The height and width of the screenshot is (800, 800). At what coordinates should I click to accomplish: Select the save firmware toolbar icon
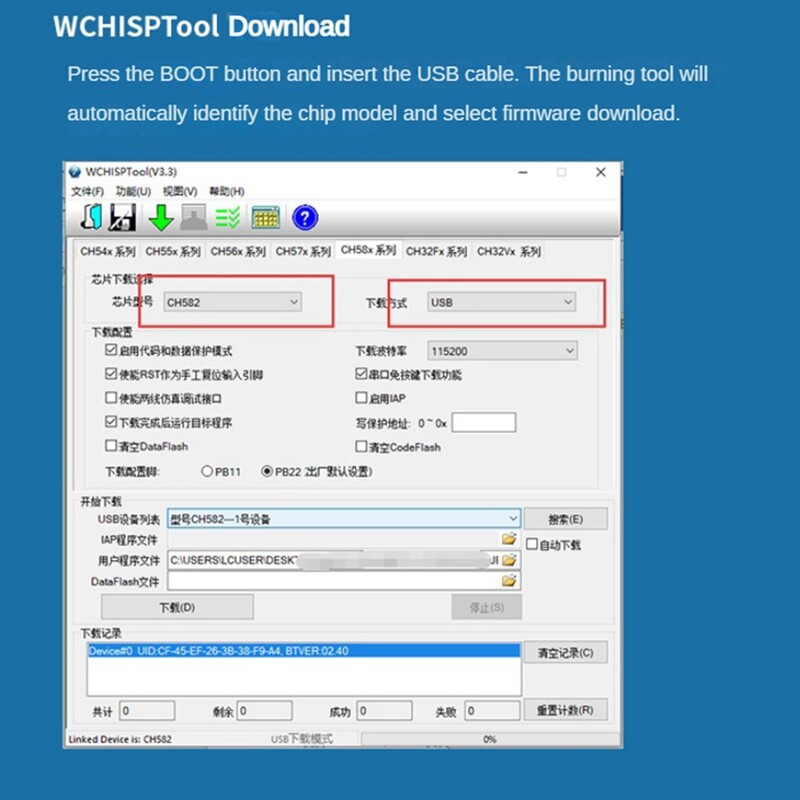tap(122, 216)
